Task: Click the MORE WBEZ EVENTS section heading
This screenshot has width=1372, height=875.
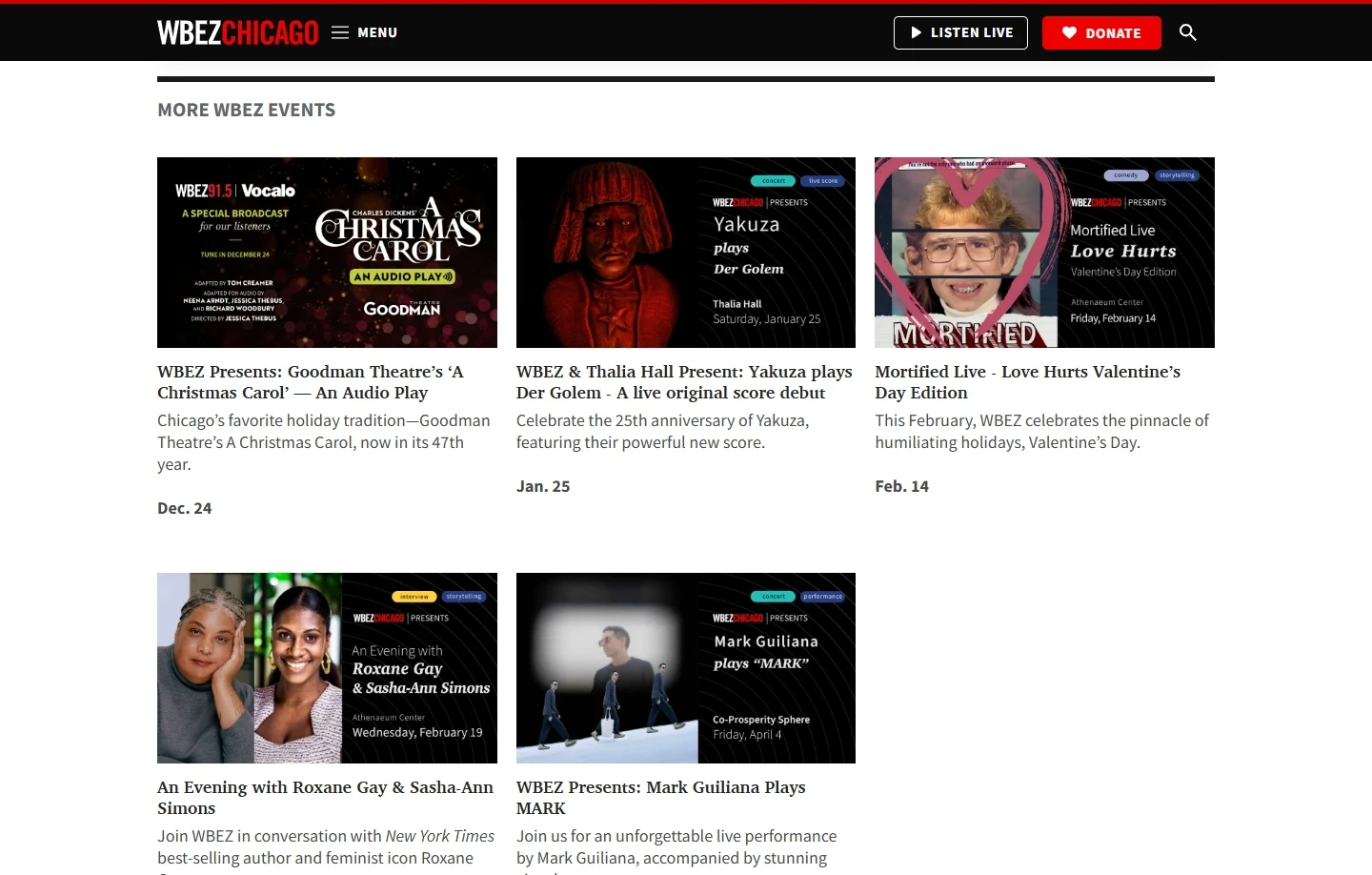Action: 246,110
